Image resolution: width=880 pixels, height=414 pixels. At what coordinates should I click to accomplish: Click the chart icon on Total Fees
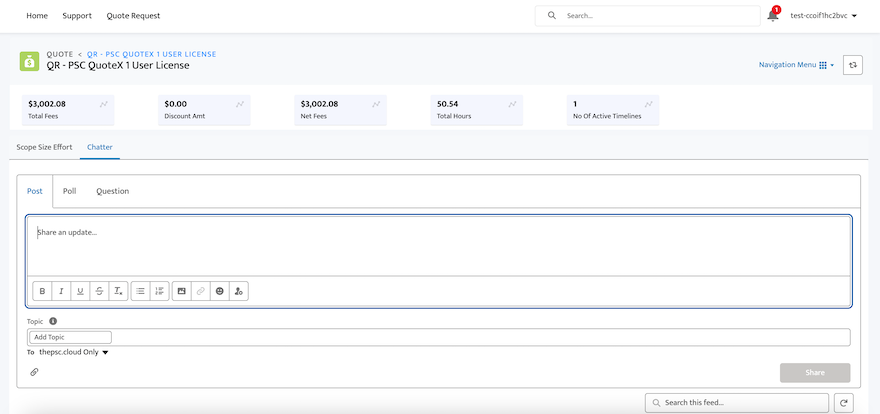point(104,104)
